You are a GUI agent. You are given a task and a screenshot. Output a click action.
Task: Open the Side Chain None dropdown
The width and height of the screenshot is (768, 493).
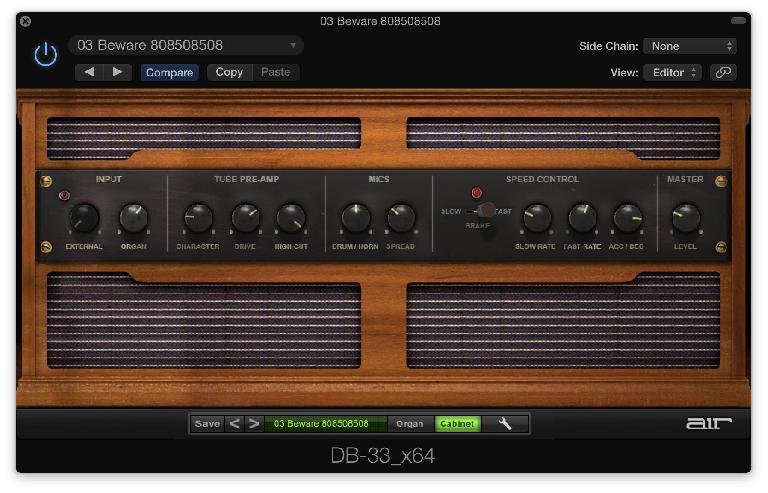[690, 46]
